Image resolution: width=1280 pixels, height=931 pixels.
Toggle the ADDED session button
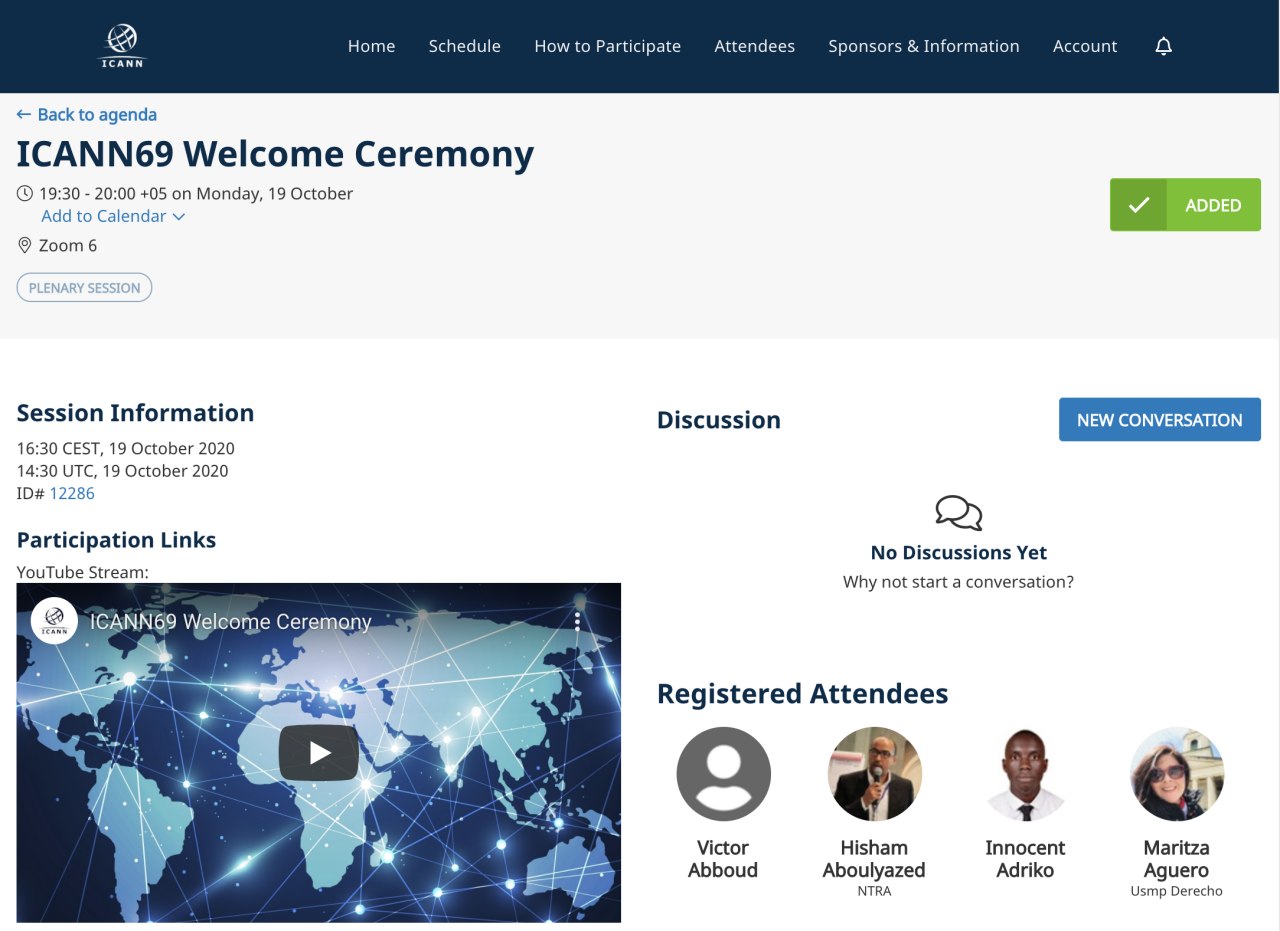click(1185, 205)
